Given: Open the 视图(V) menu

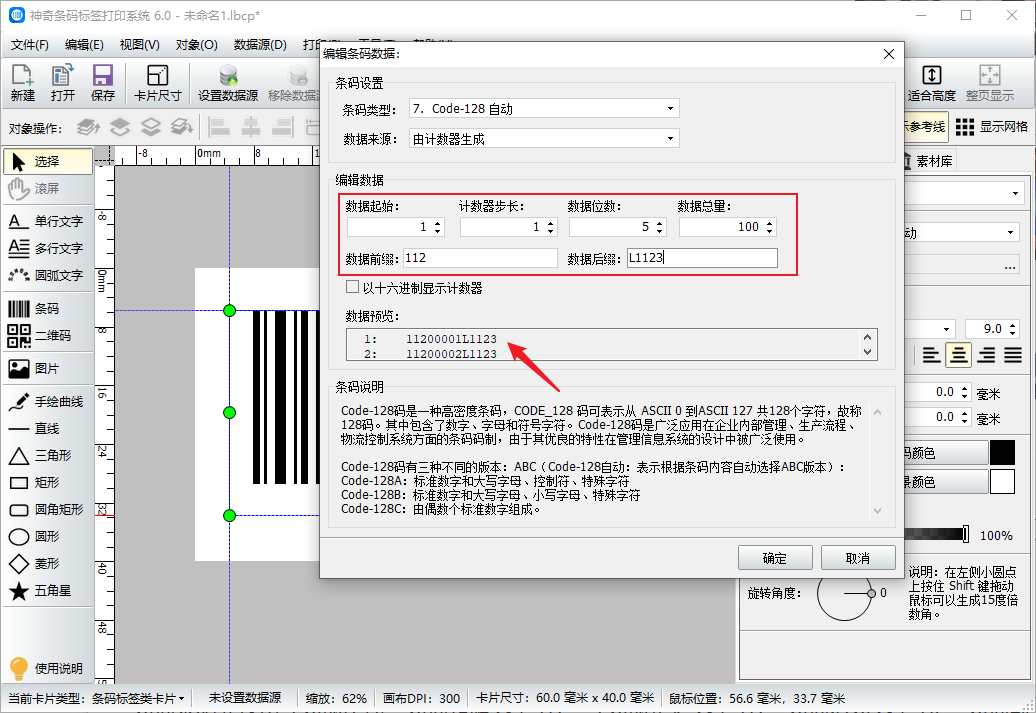Looking at the screenshot, I should pos(139,45).
